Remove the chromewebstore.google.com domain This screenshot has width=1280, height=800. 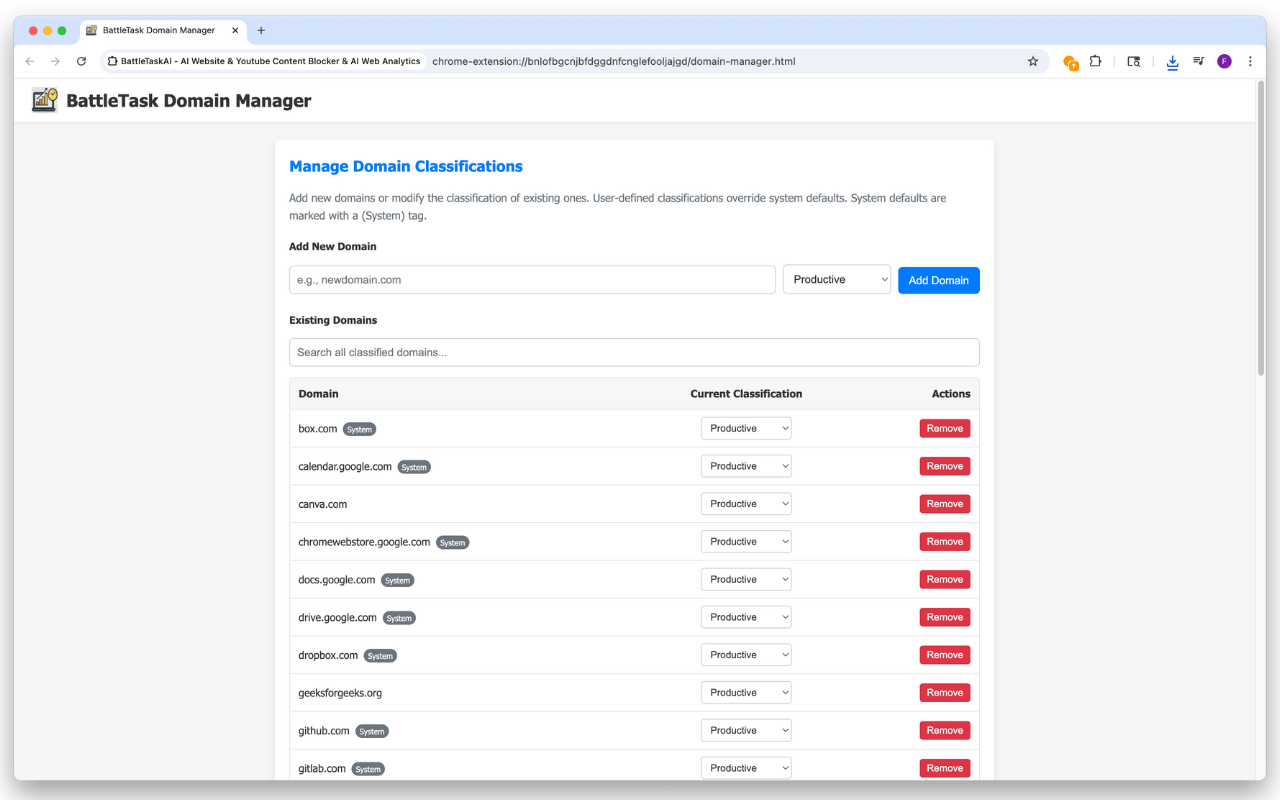point(945,542)
